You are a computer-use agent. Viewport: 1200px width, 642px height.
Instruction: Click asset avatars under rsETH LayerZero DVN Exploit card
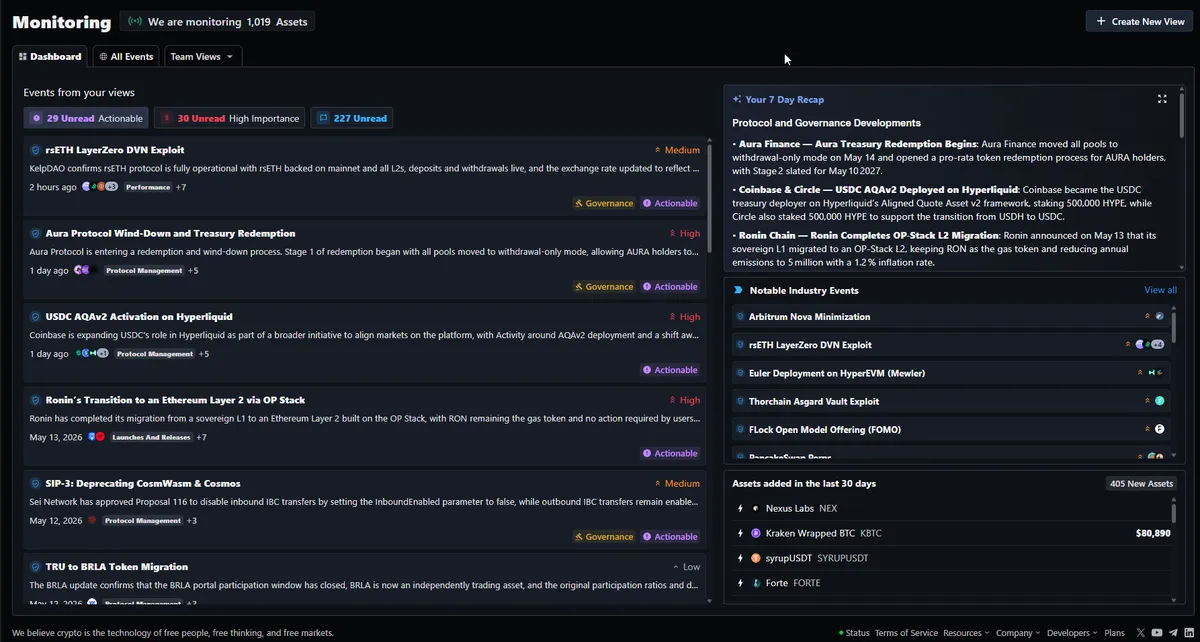point(100,187)
